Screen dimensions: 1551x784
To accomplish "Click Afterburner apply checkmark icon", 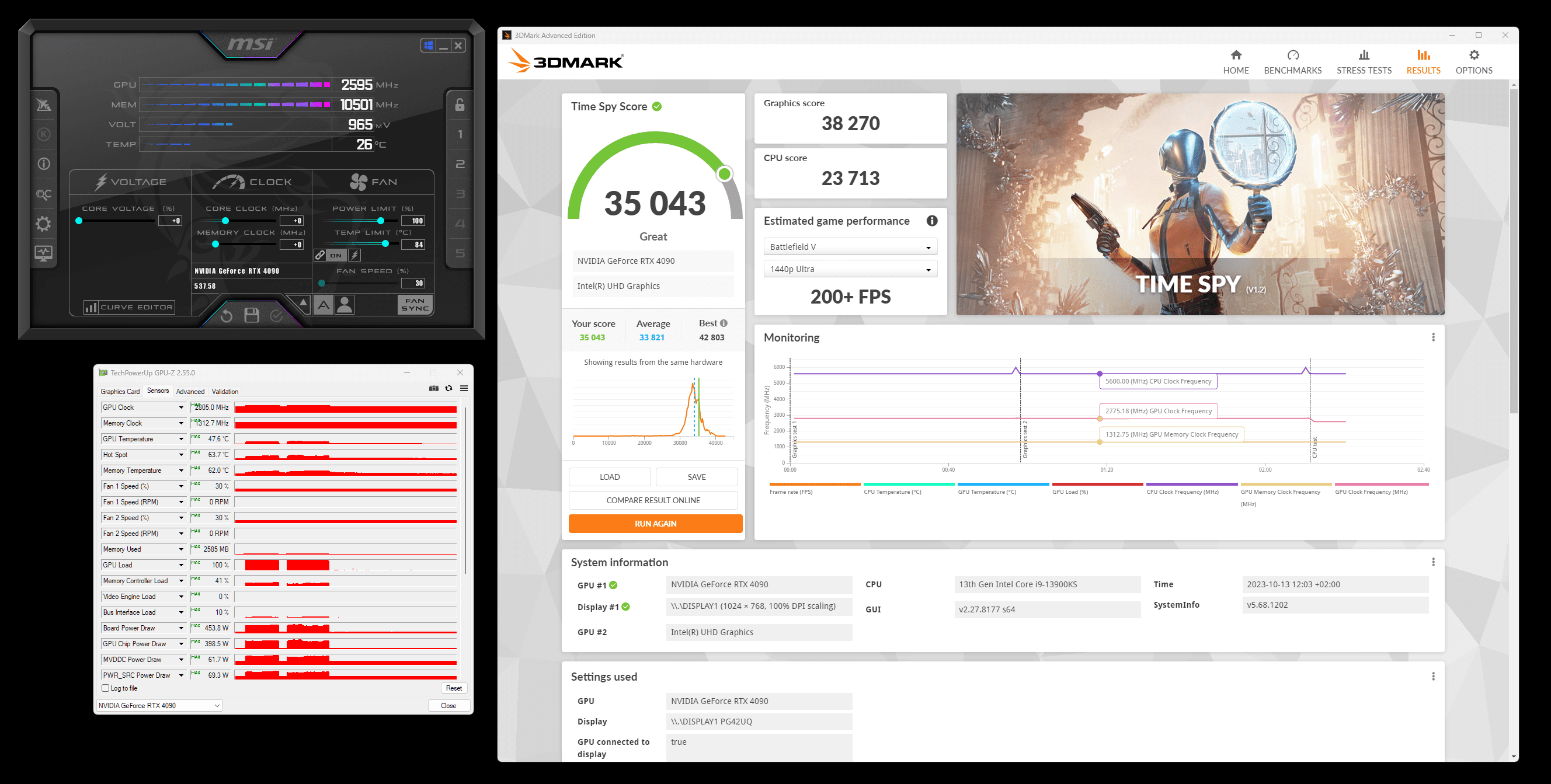I will click(276, 315).
